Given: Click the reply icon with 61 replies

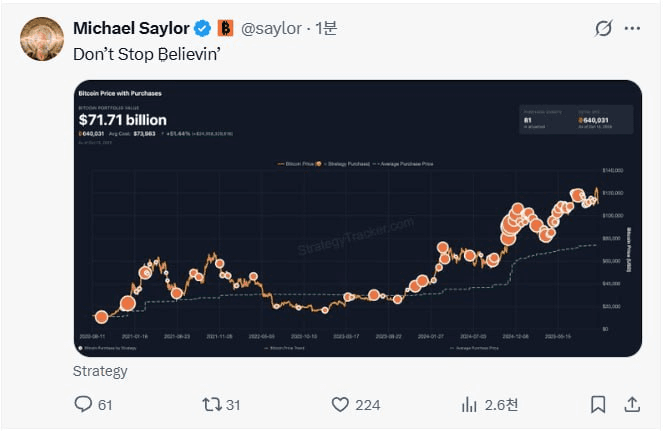Looking at the screenshot, I should click(x=84, y=404).
